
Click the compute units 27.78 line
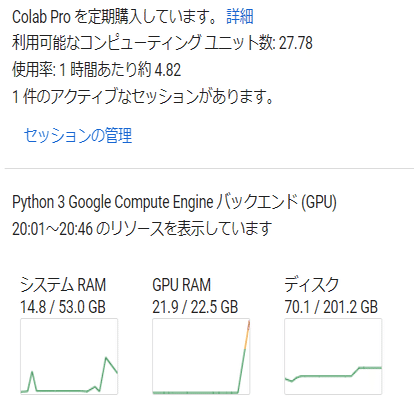click(x=162, y=43)
